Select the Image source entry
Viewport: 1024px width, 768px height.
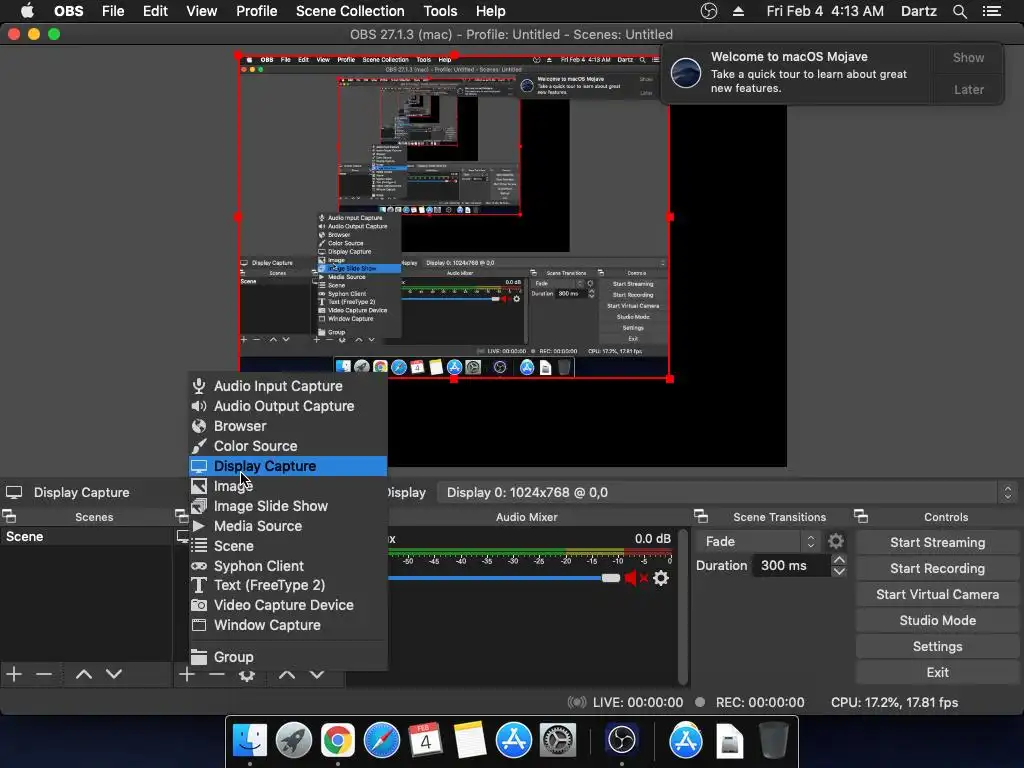coord(288,486)
